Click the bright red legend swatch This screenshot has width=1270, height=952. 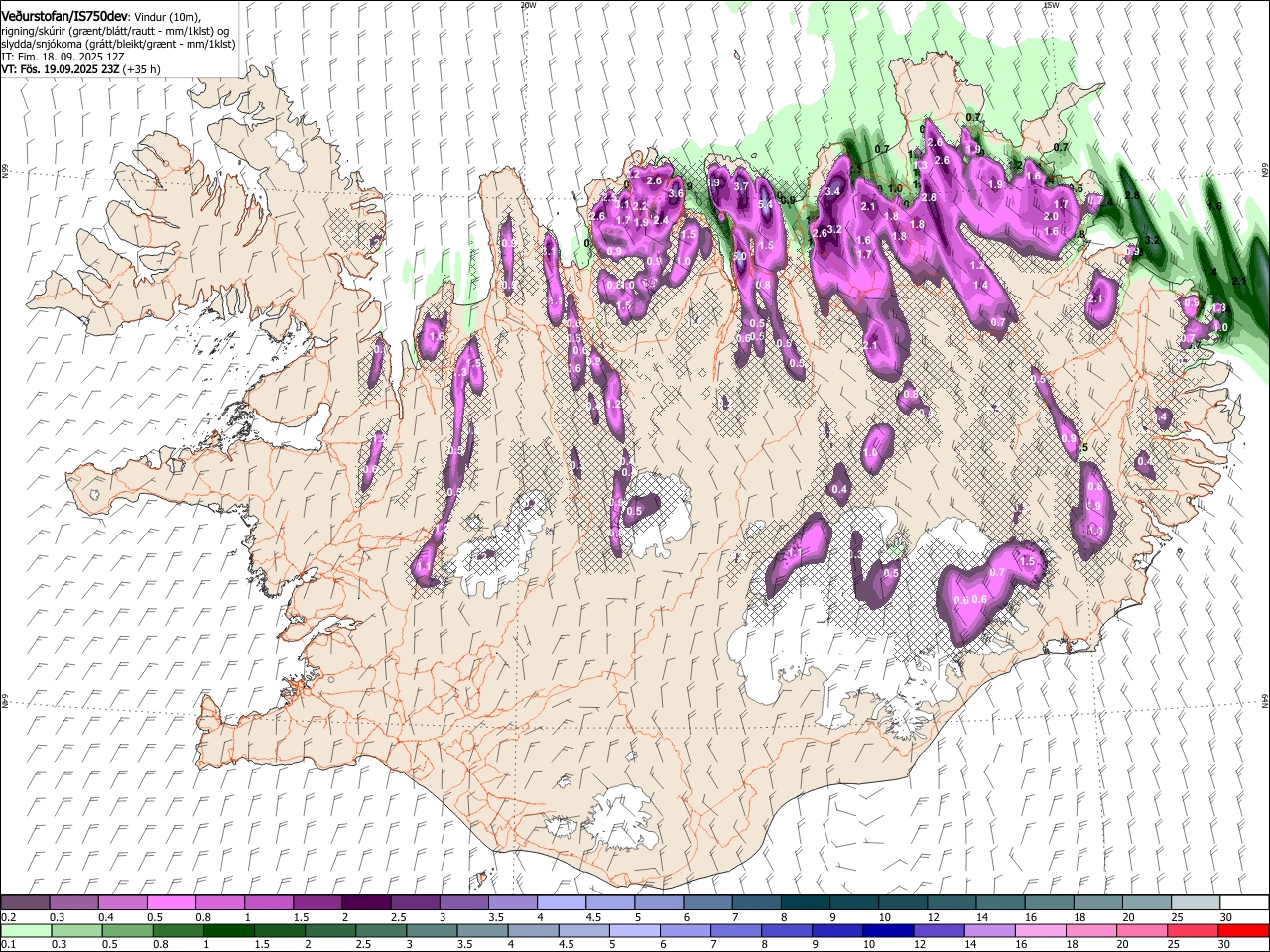coord(1243,930)
